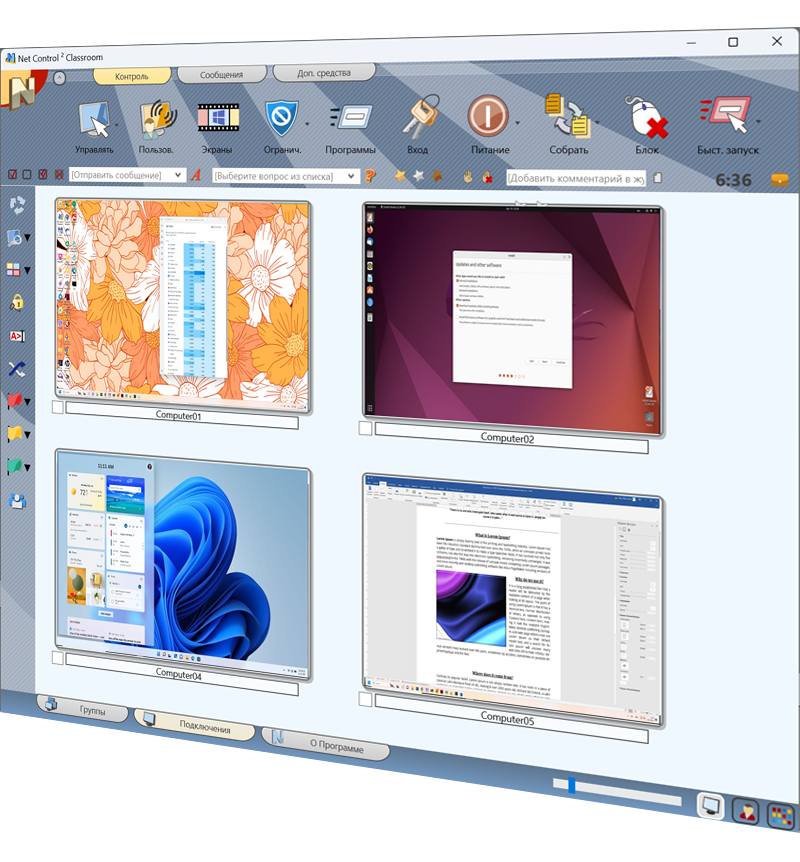This screenshot has height=862, width=800.
Task: Switch to the Сообщения tab
Action: pyautogui.click(x=221, y=74)
